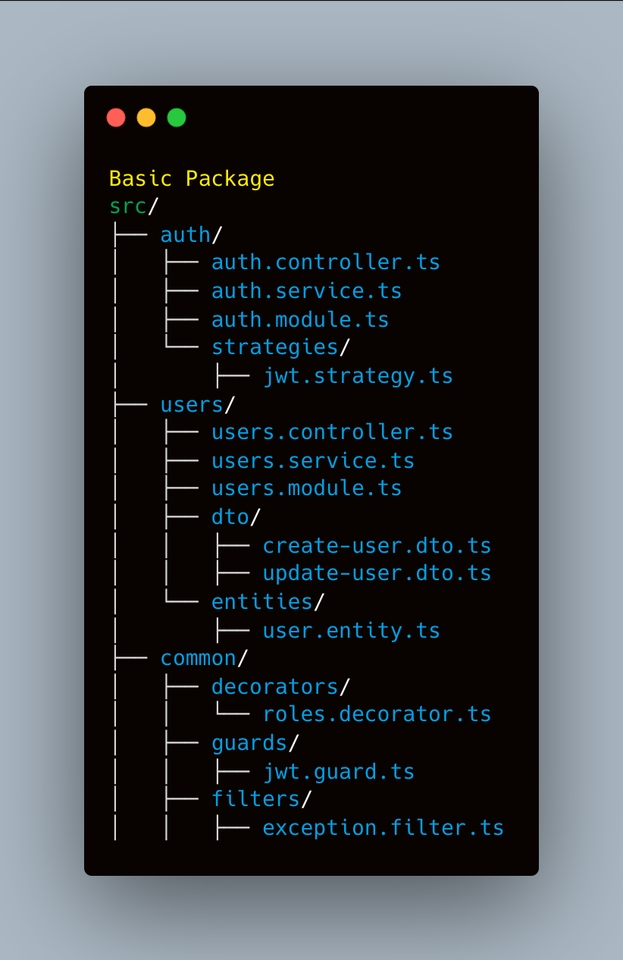The height and width of the screenshot is (960, 623).
Task: Open roles.decorator.ts file
Action: pyautogui.click(x=377, y=714)
